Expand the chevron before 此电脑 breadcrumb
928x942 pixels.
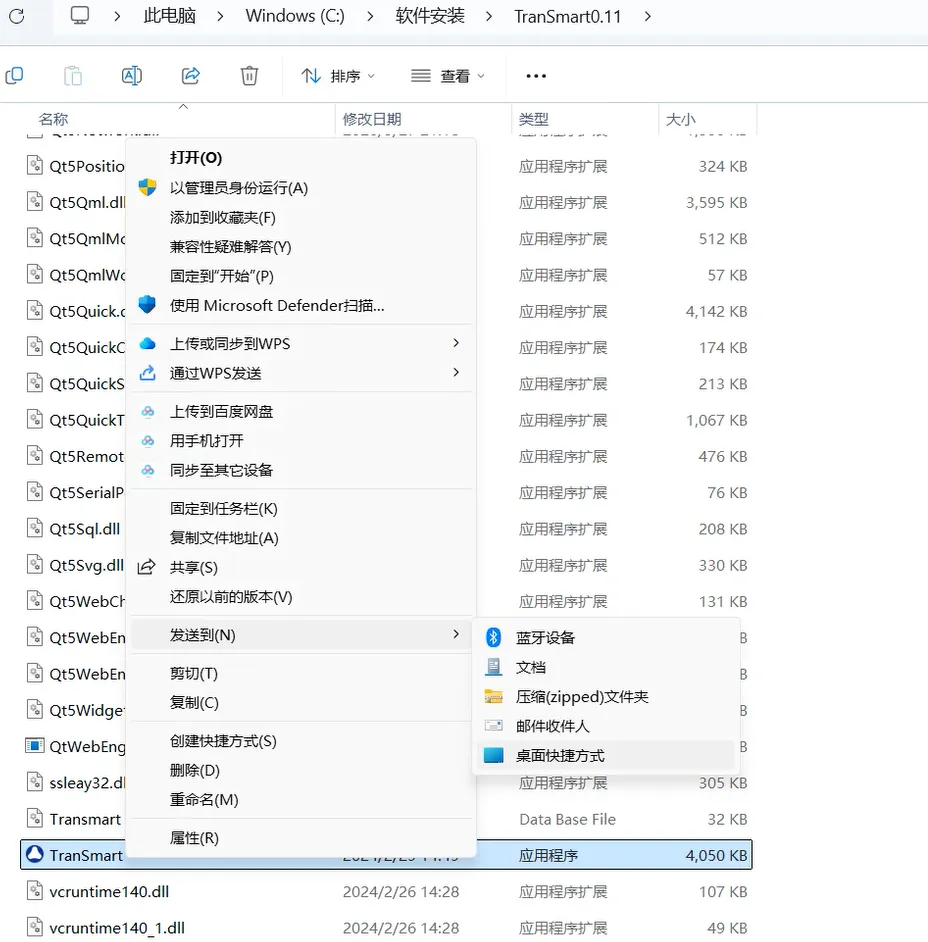pos(117,16)
